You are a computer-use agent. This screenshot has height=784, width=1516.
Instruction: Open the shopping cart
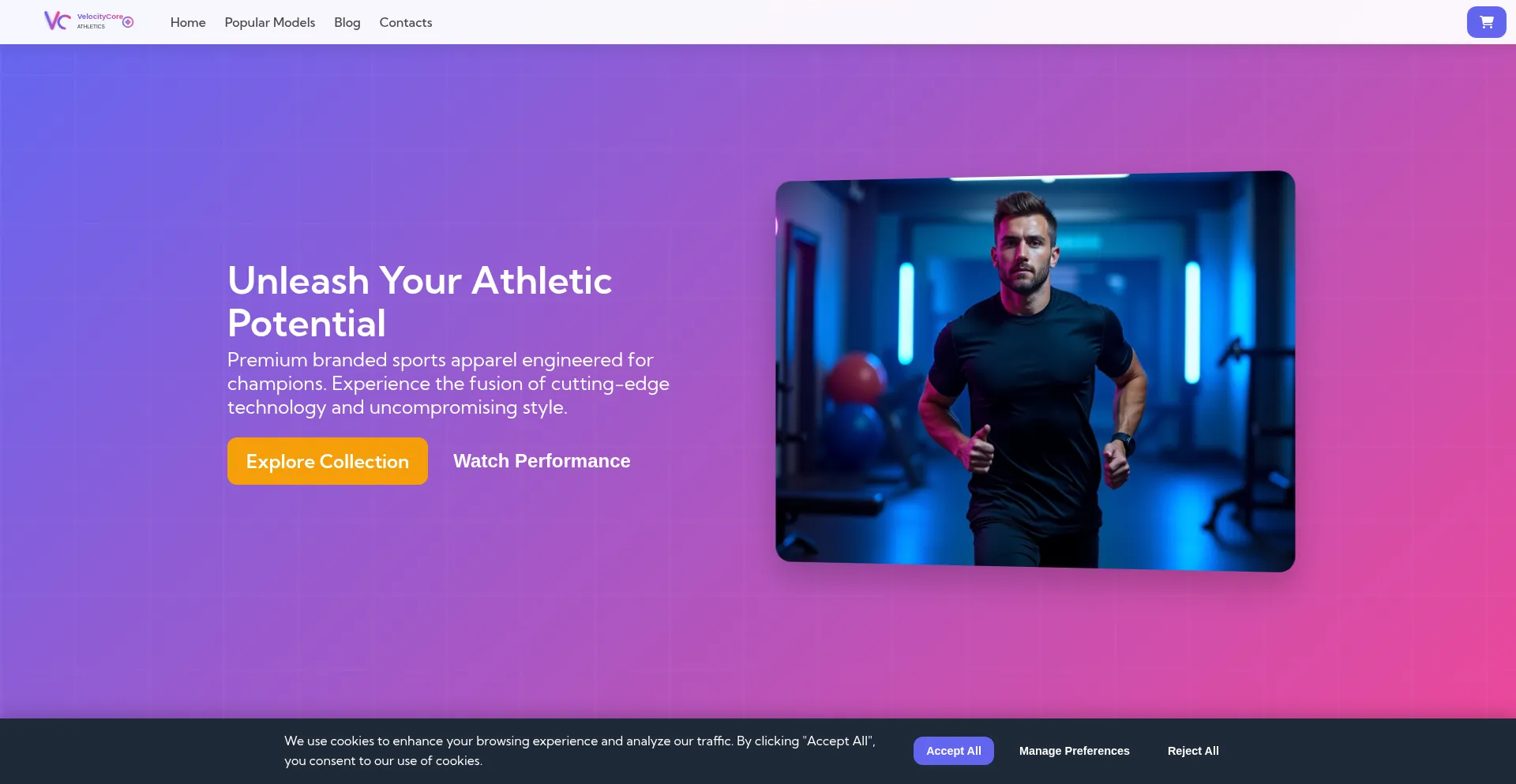(x=1486, y=22)
